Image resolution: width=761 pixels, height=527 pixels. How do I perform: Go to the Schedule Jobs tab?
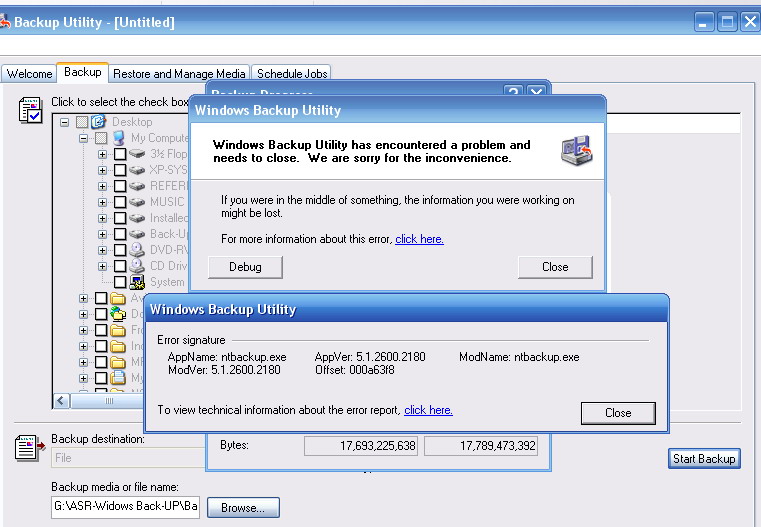click(292, 74)
